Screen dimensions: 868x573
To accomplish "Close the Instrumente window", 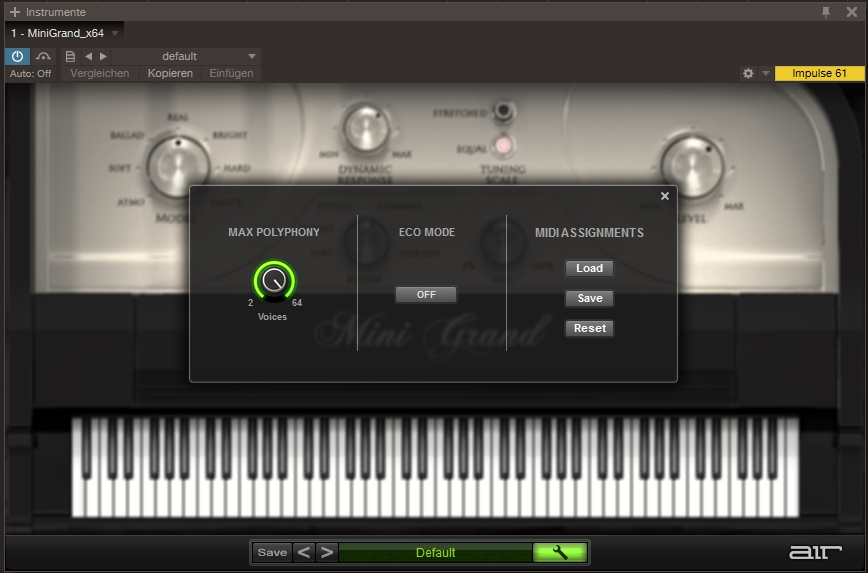I will pyautogui.click(x=852, y=12).
